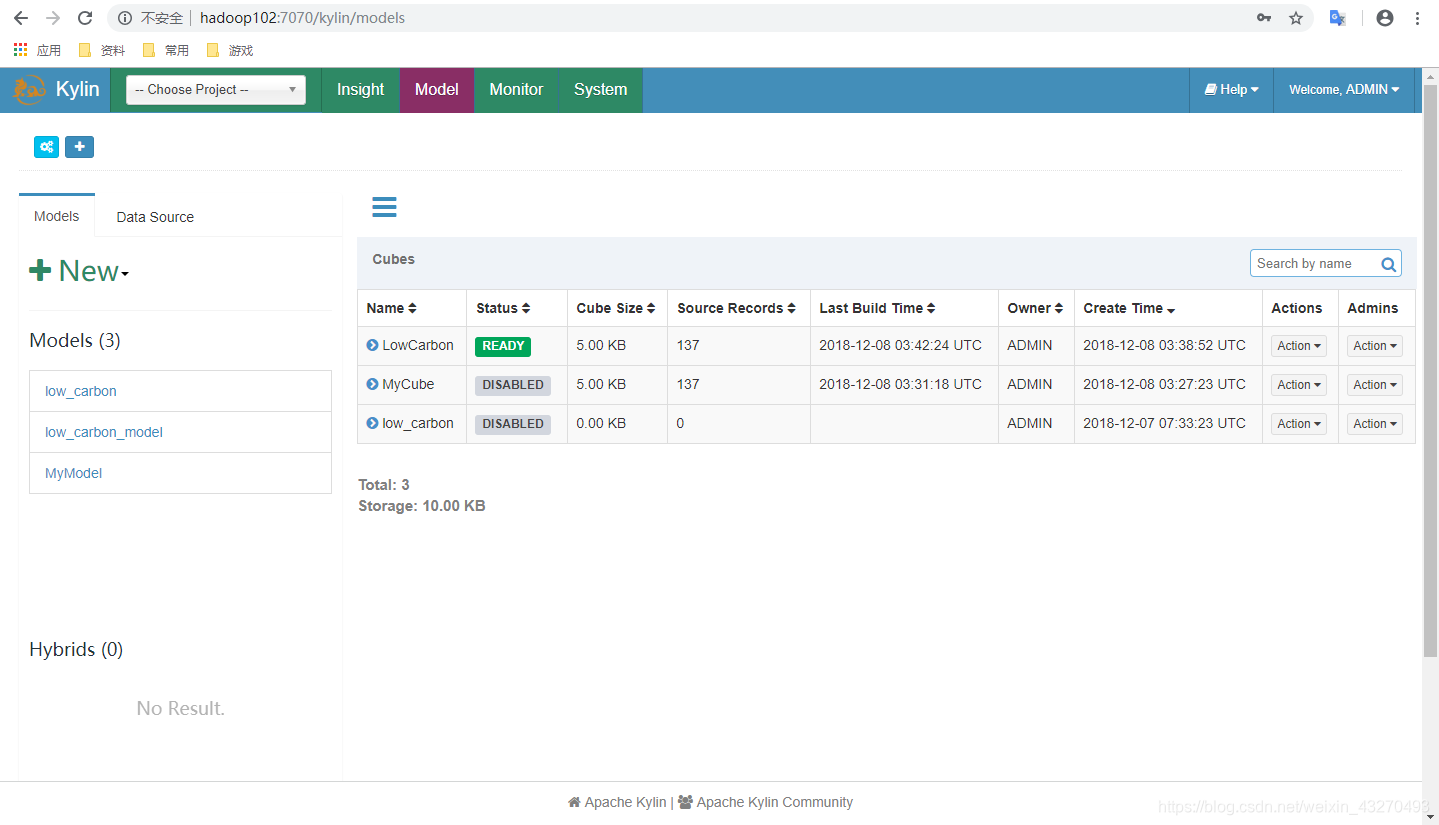Expand low_carbon cube row arrow icon
Image resolution: width=1439 pixels, height=825 pixels.
click(373, 423)
